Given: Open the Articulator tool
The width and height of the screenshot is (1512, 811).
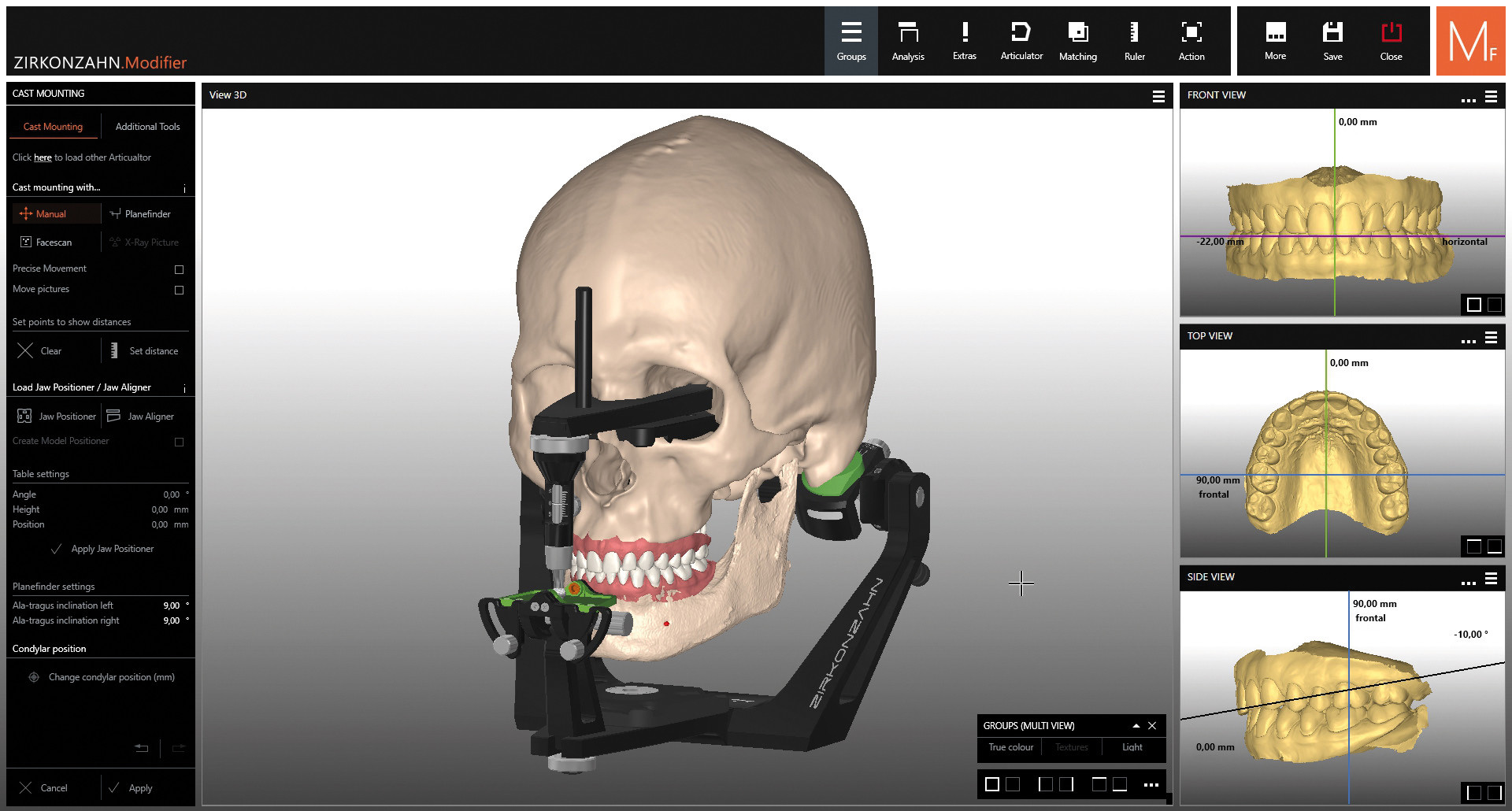Looking at the screenshot, I should (1021, 41).
